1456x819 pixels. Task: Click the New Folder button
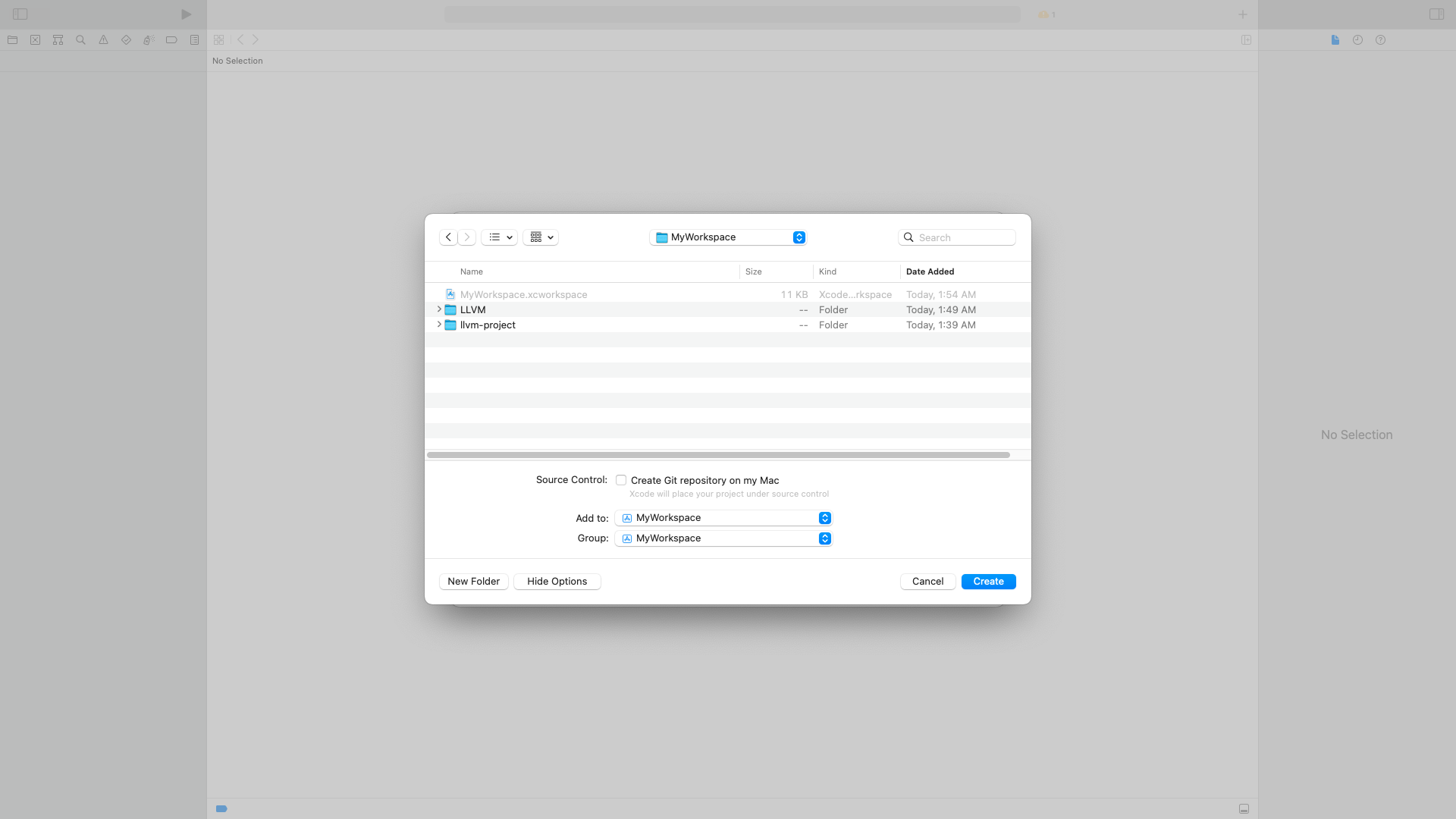[473, 581]
